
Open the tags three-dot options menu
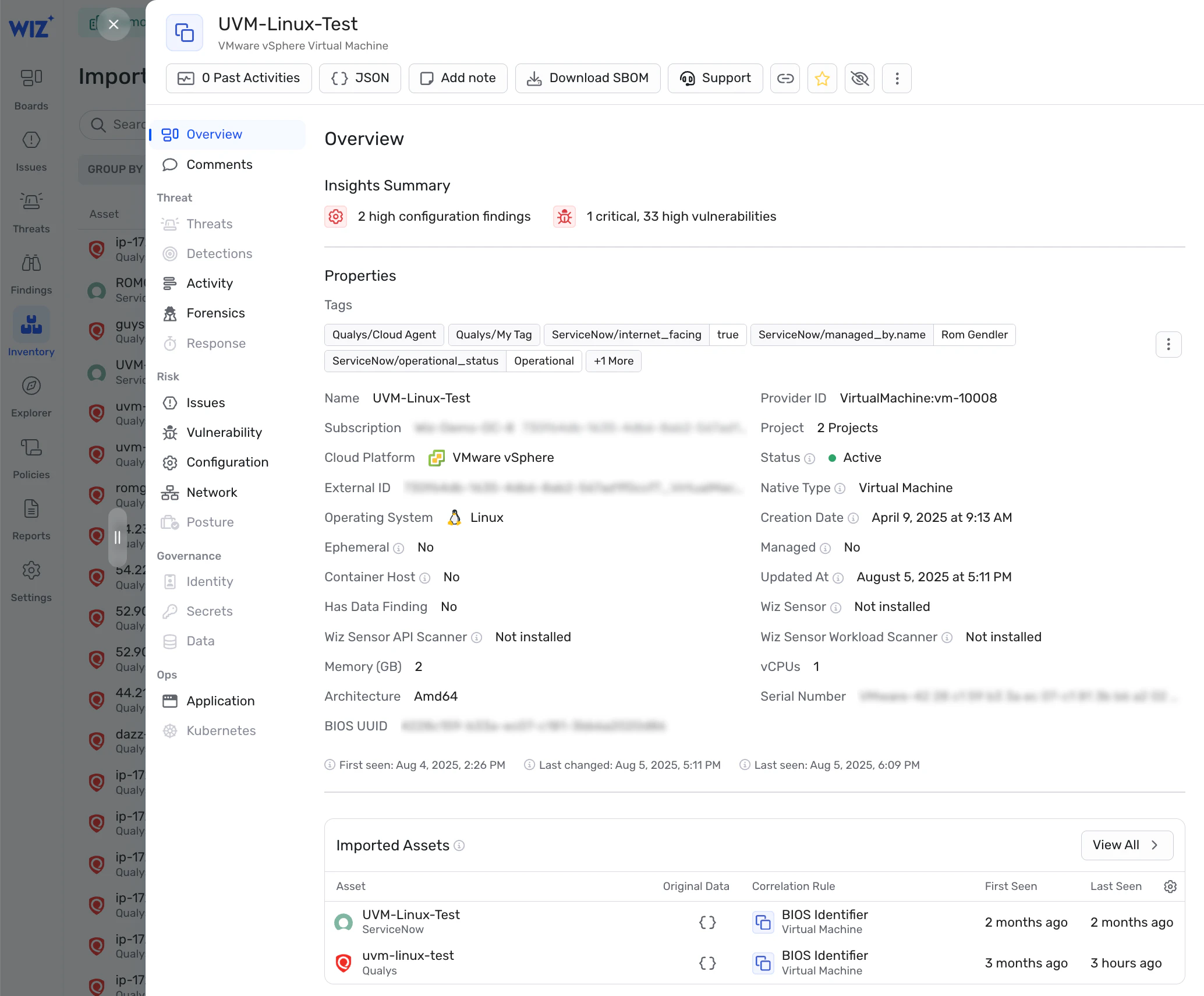click(1168, 345)
